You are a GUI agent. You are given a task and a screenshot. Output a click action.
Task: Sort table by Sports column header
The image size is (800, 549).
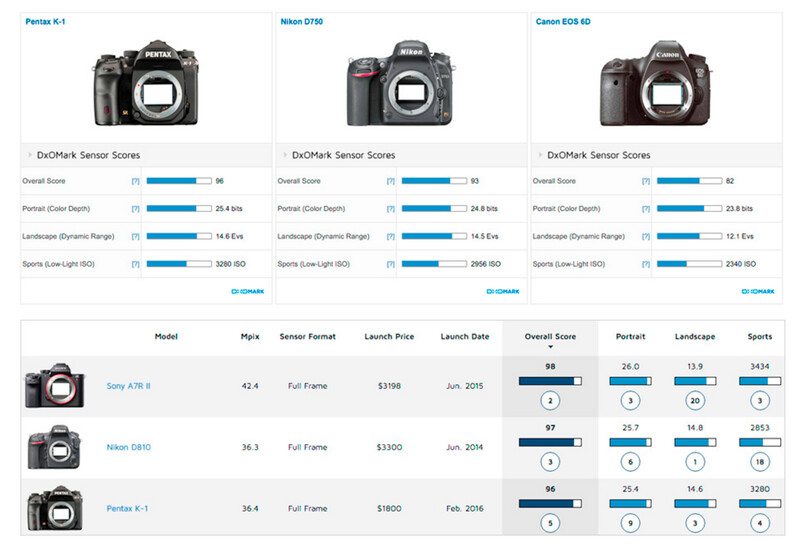[x=760, y=336]
